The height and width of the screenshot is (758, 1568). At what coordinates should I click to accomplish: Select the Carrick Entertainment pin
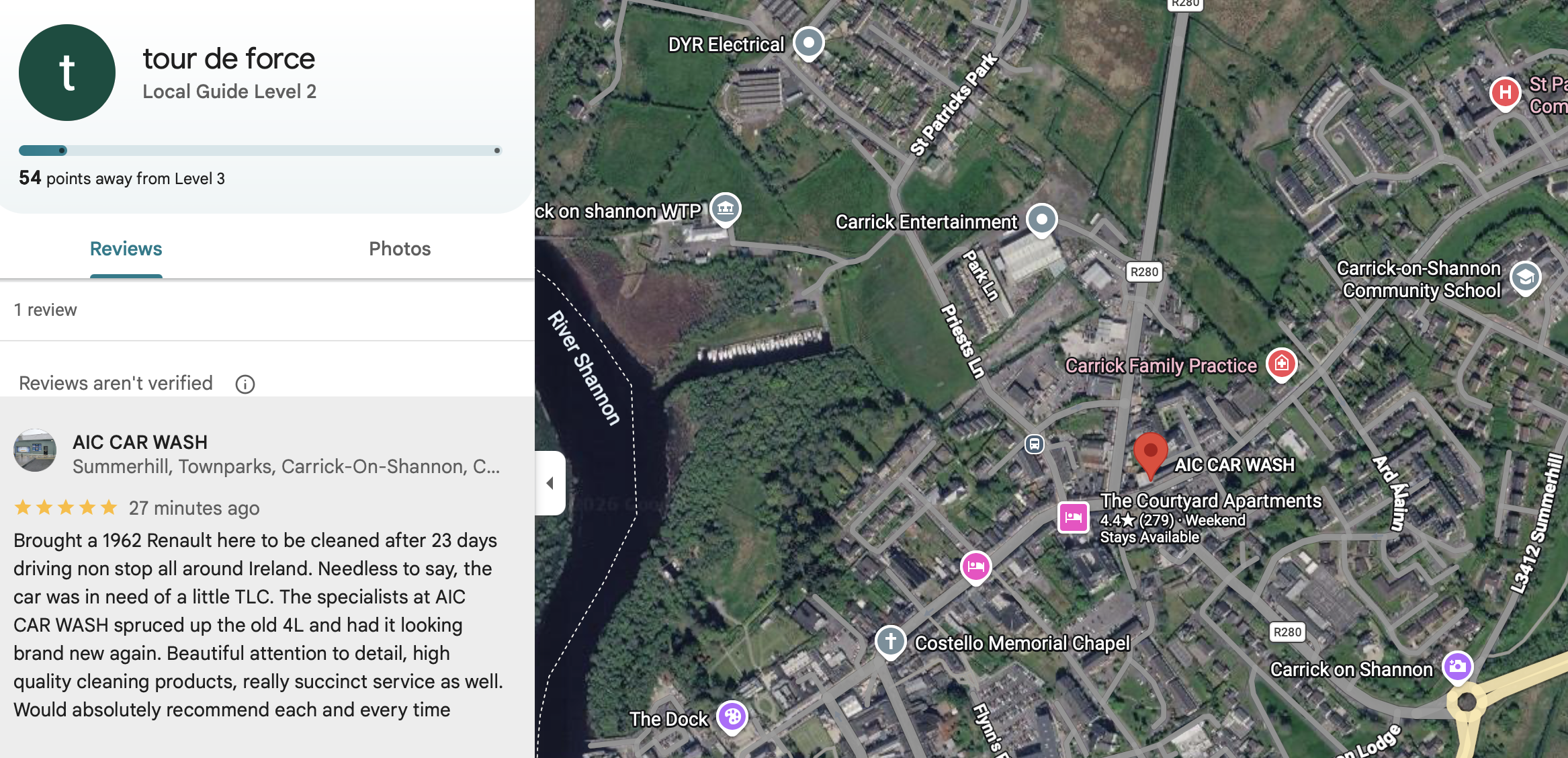tap(1042, 220)
